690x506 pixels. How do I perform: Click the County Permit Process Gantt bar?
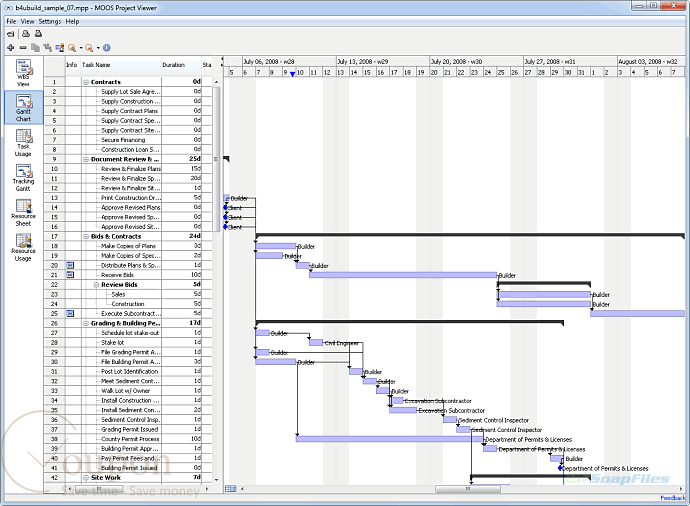coord(389,439)
